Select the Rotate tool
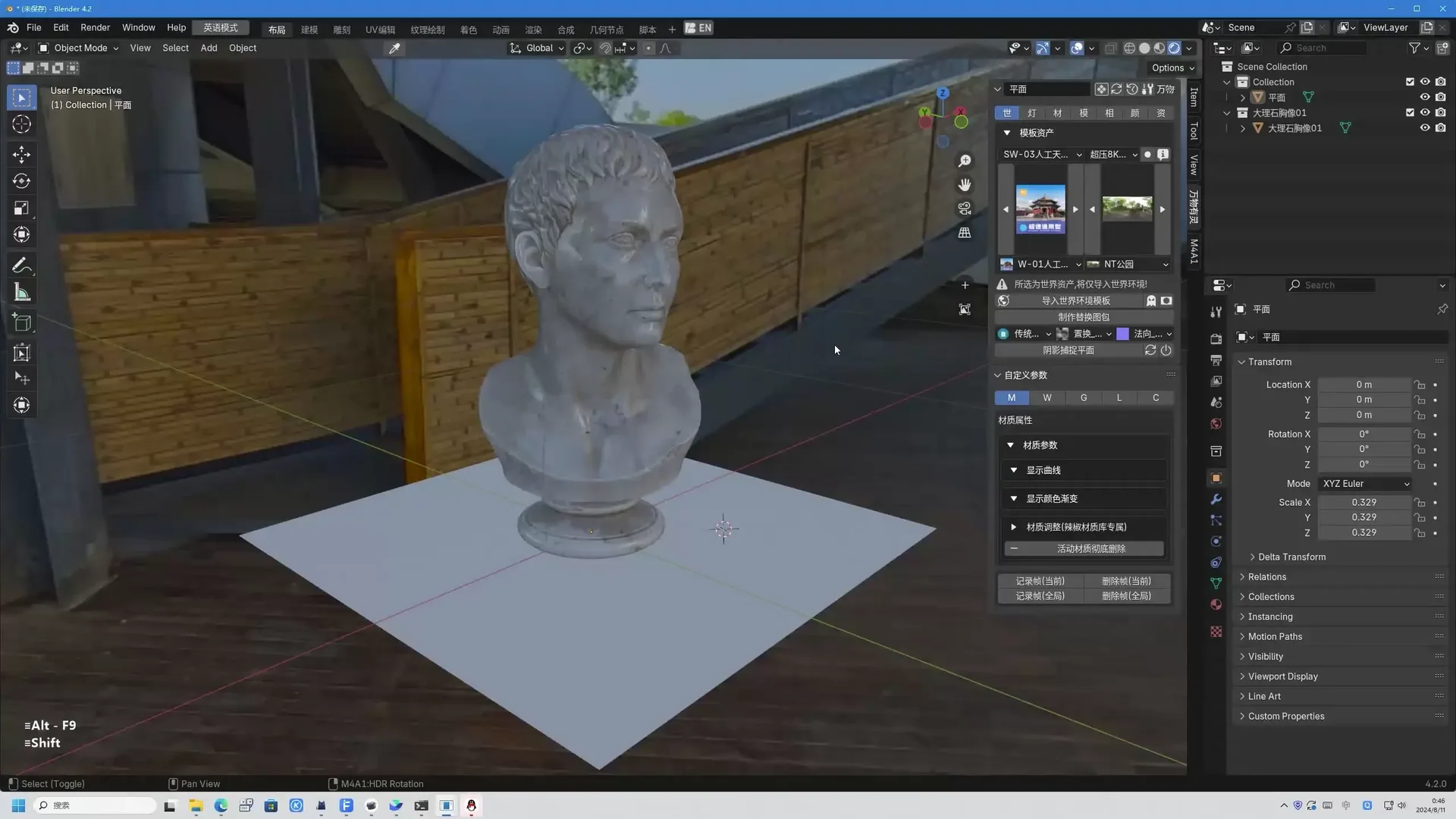The width and height of the screenshot is (1456, 819). coord(21,181)
